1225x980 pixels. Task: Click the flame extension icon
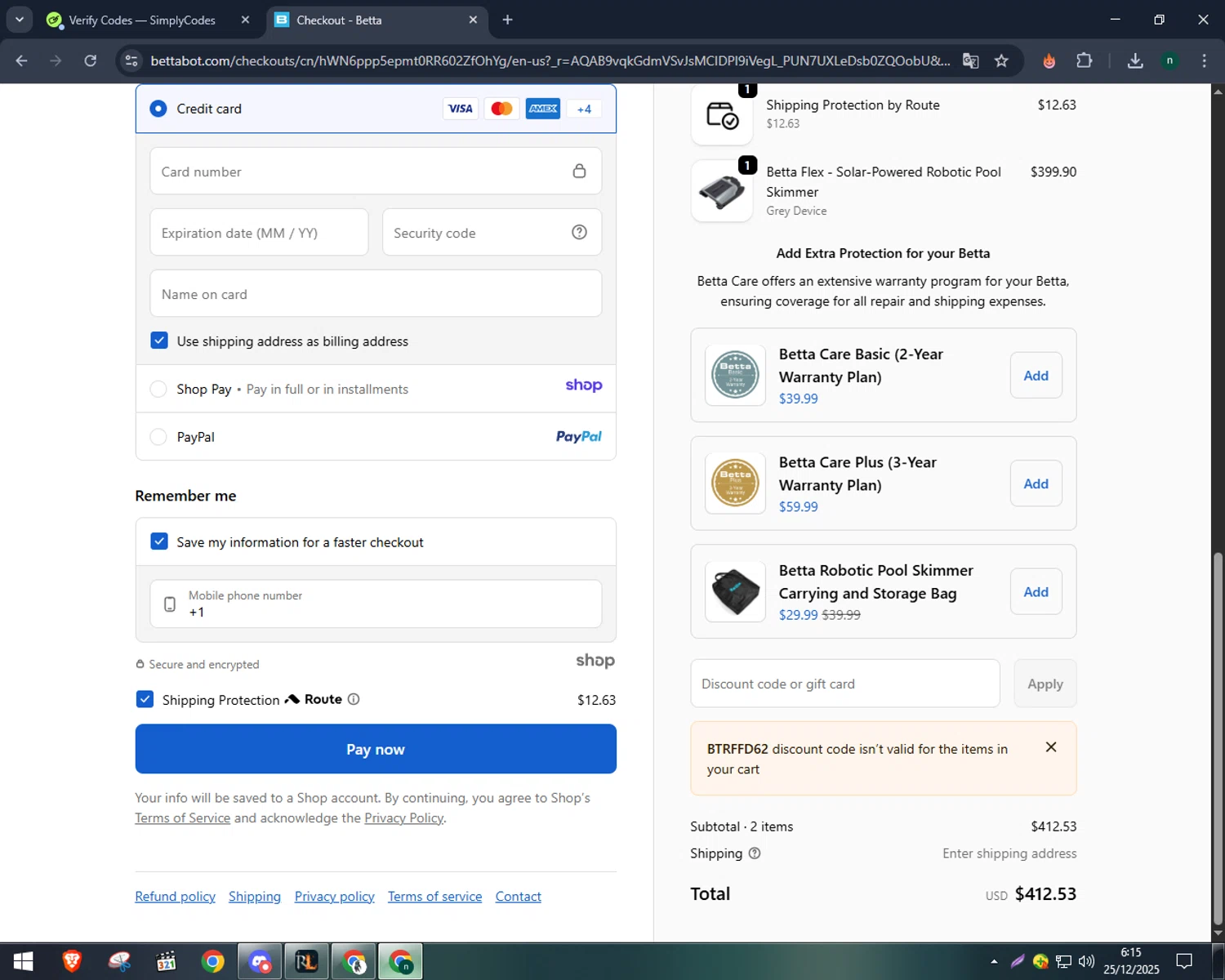pos(1049,60)
